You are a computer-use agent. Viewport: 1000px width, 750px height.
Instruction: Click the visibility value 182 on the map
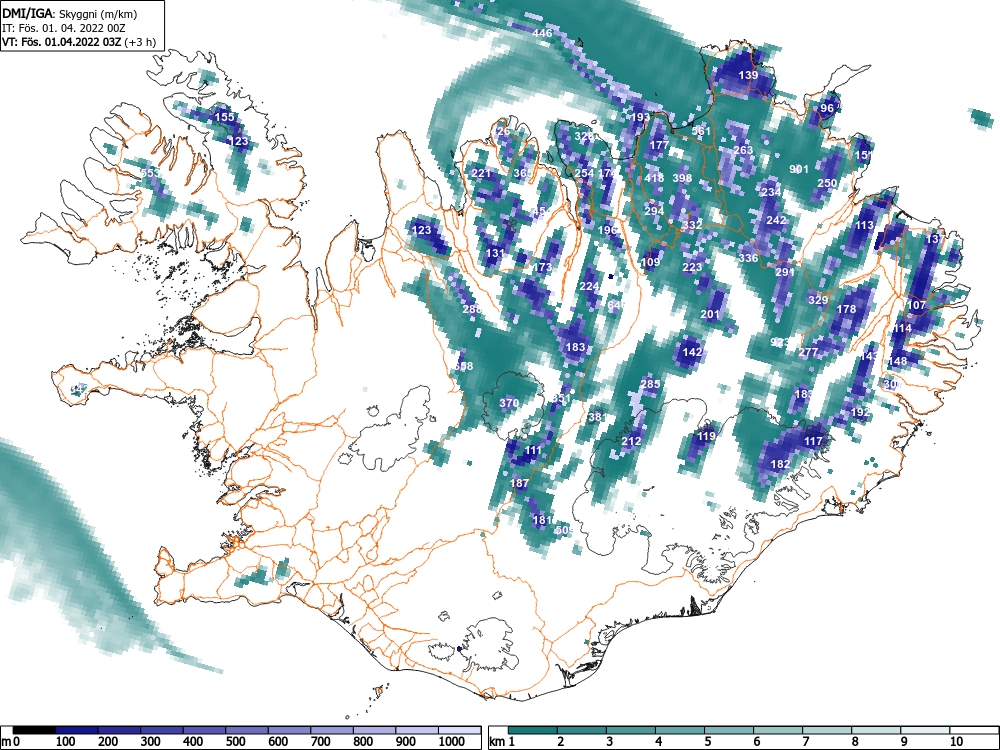tap(781, 464)
